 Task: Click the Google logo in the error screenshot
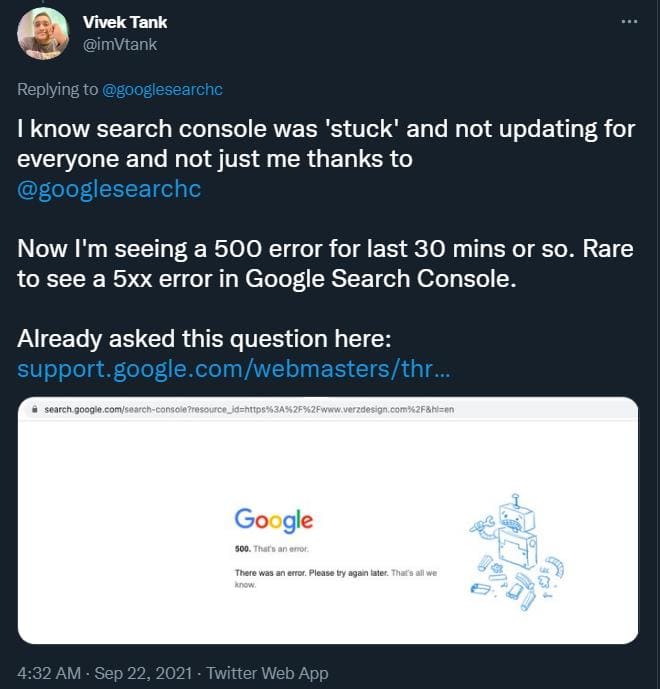point(273,520)
